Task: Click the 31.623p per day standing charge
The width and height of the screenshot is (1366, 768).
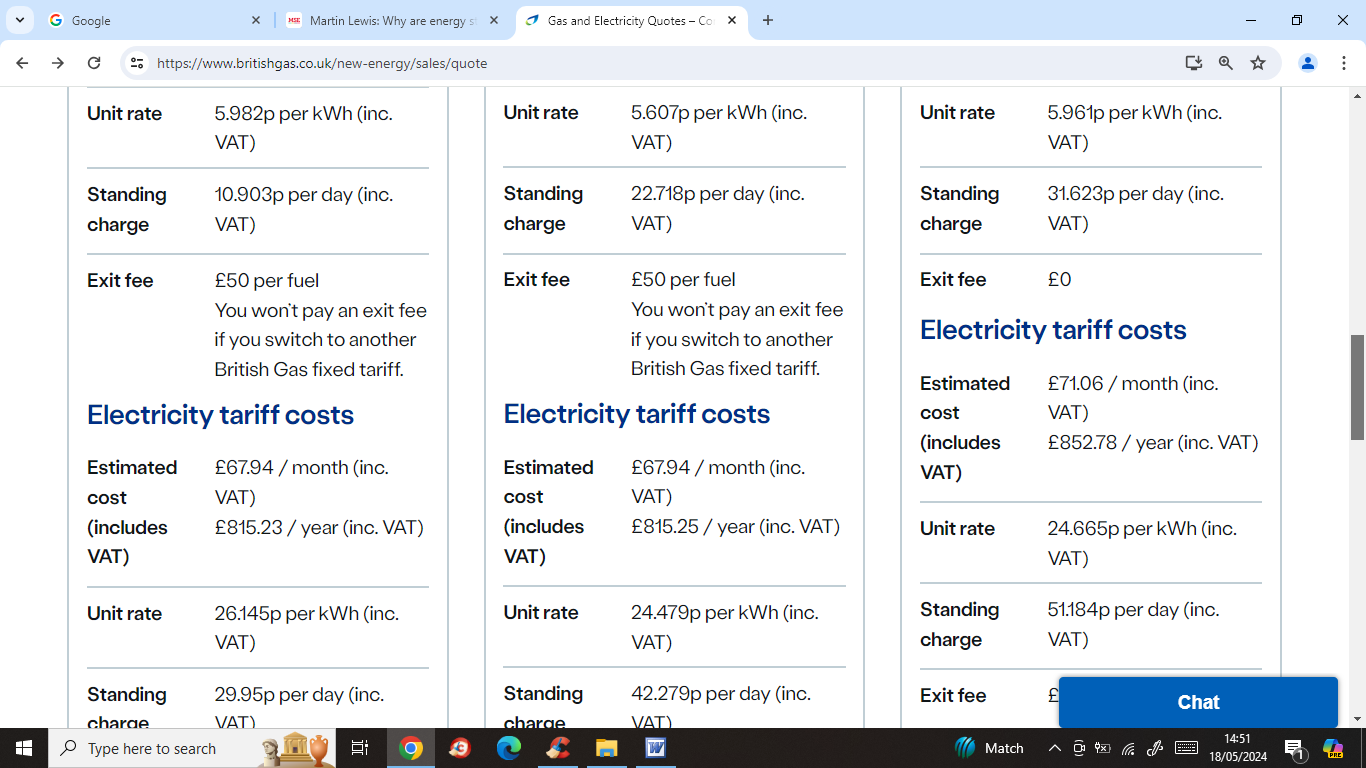Action: [x=1136, y=208]
